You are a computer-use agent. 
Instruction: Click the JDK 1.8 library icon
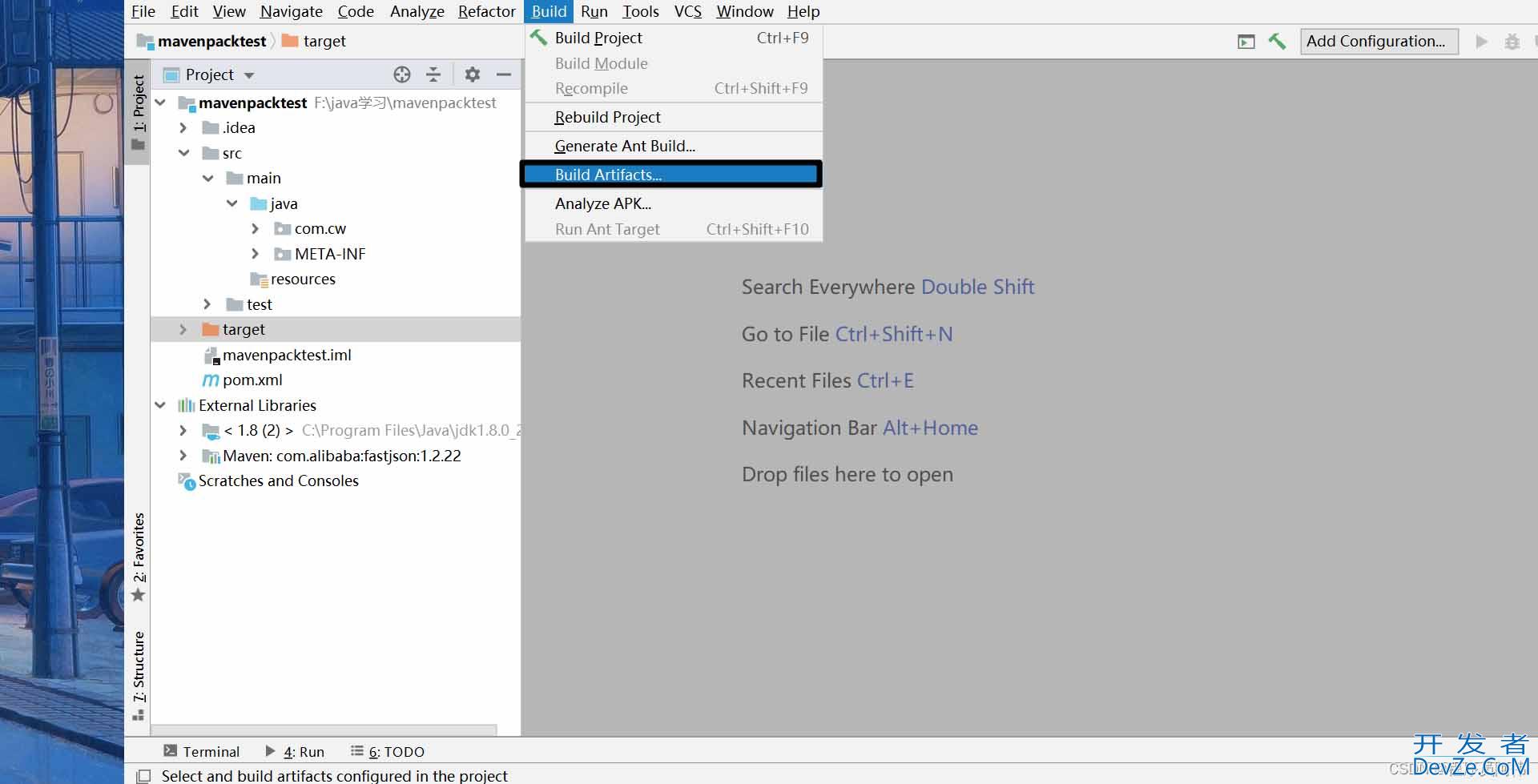[211, 432]
